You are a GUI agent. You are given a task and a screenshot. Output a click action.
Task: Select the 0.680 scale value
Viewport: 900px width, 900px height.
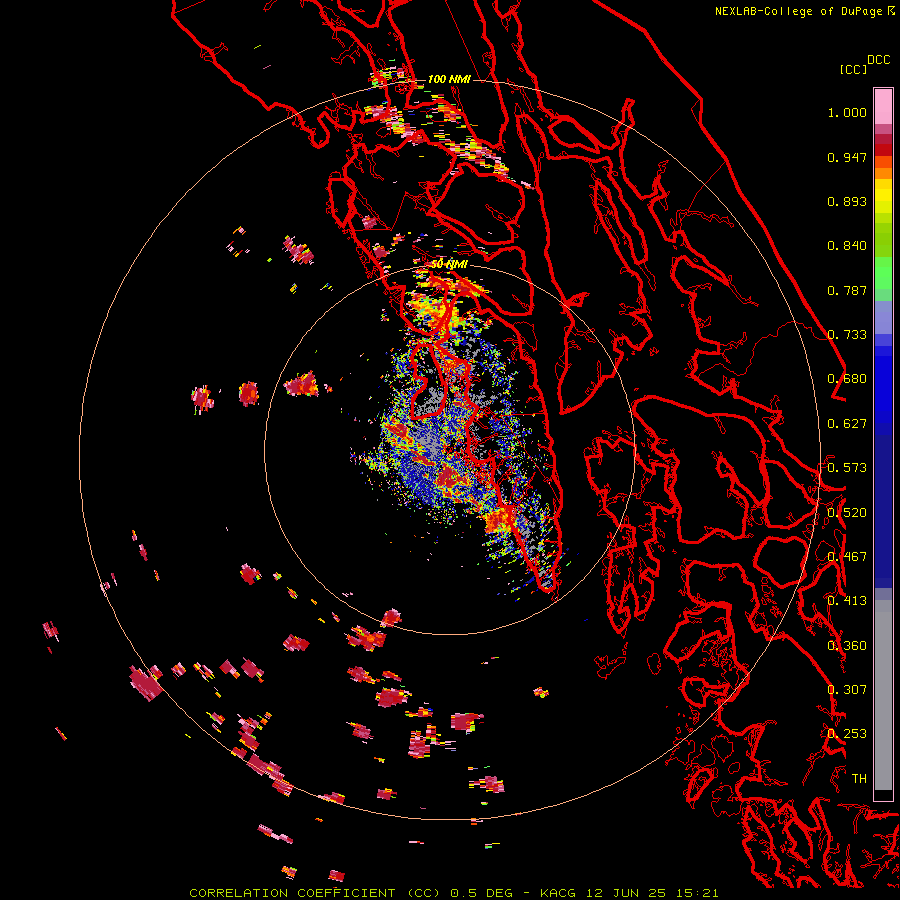point(847,379)
